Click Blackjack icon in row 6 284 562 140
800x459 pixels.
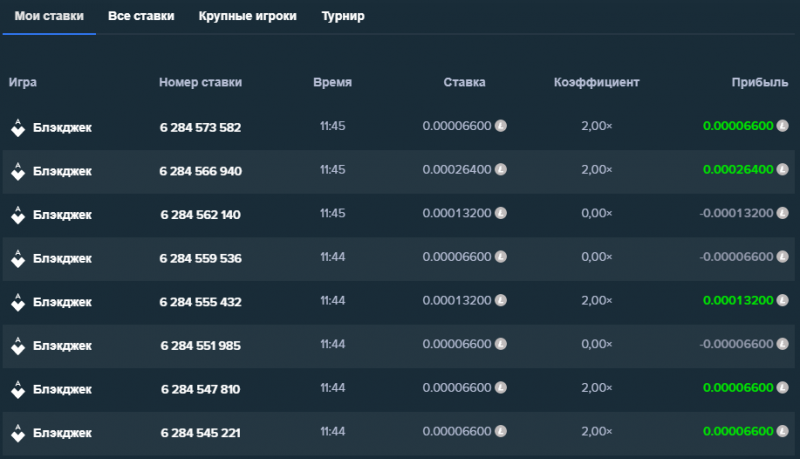click(x=18, y=215)
